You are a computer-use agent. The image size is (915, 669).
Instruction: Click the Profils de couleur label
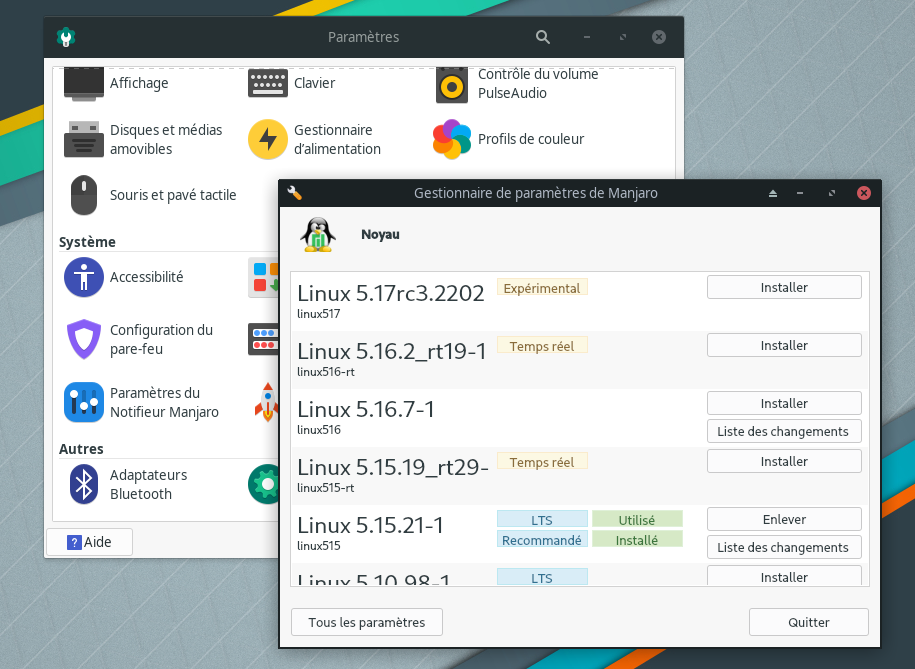tap(531, 139)
